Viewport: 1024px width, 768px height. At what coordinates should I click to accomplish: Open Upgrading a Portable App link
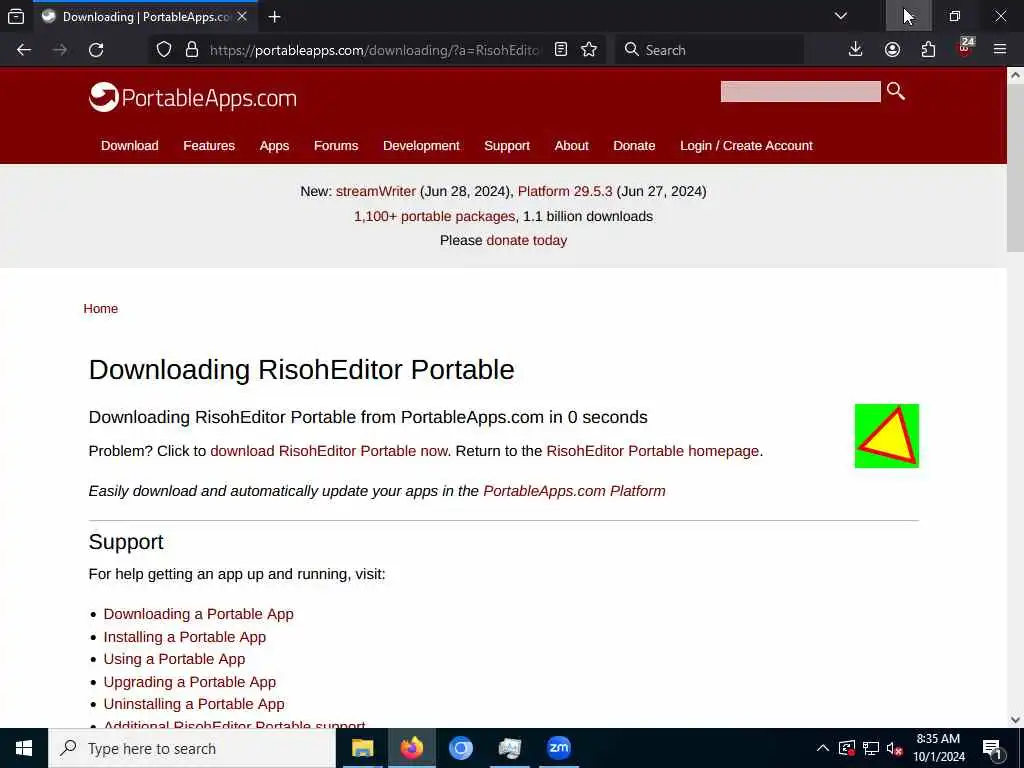[190, 682]
